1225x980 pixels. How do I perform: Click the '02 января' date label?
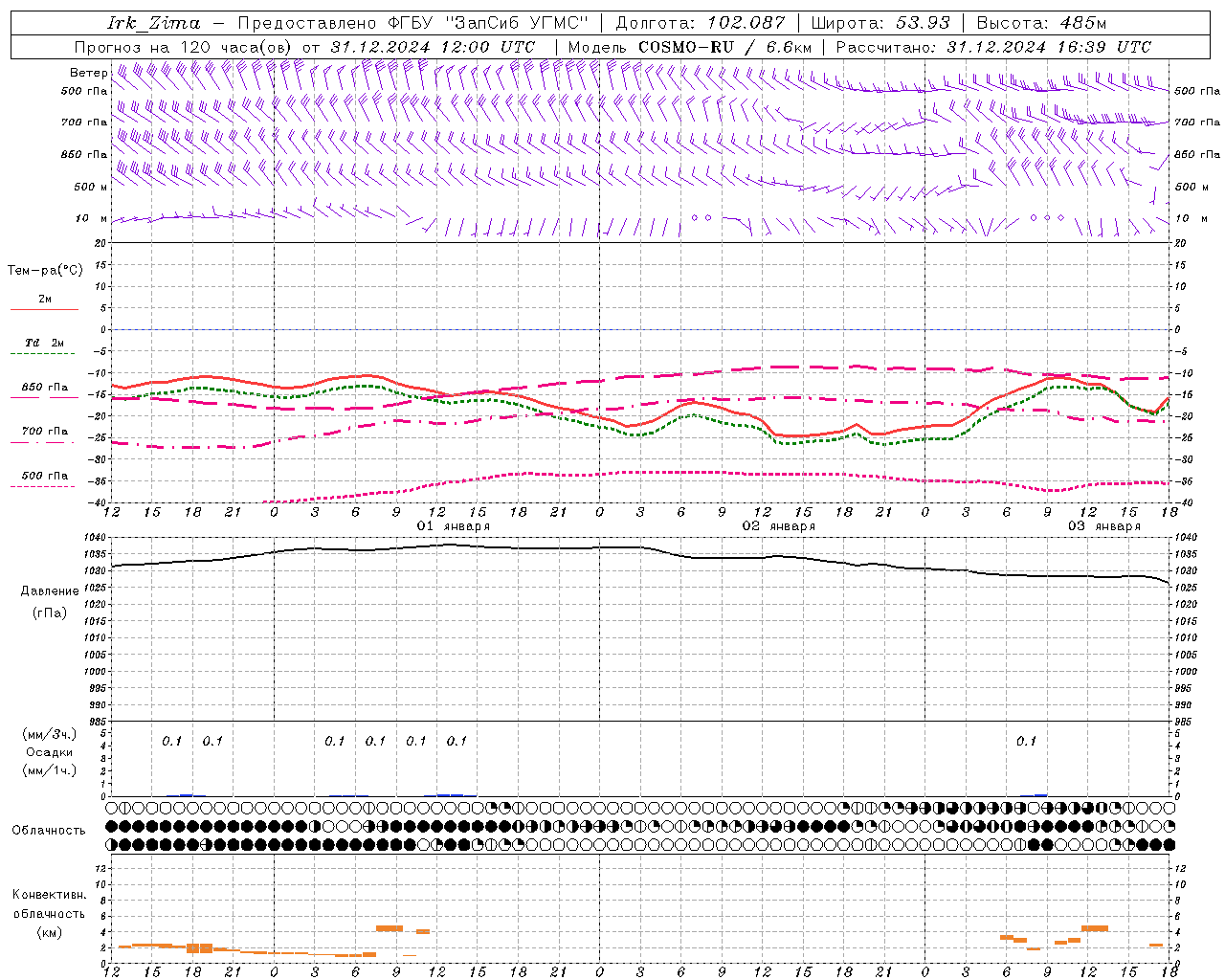779,526
